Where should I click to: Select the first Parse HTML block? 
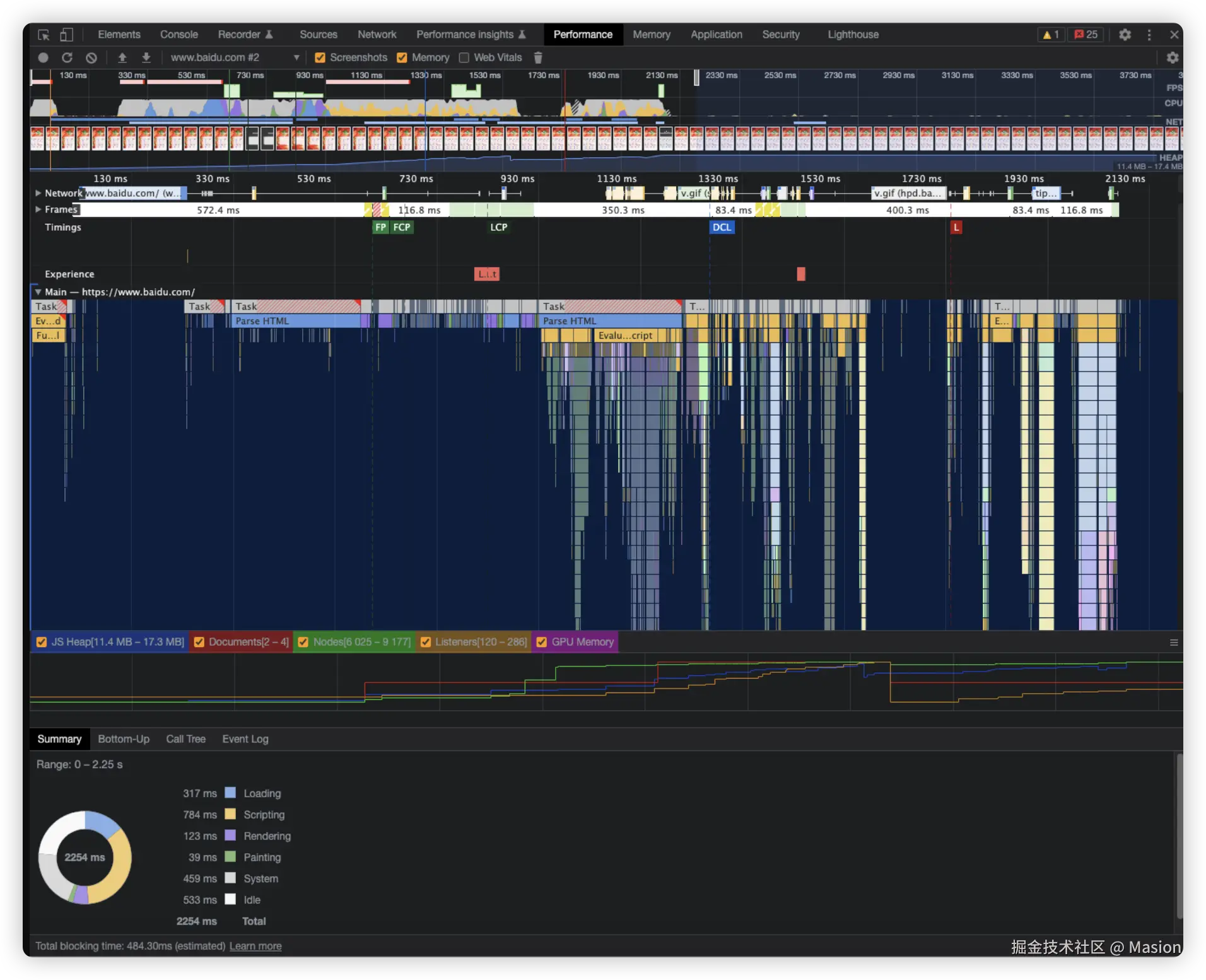pyautogui.click(x=296, y=321)
